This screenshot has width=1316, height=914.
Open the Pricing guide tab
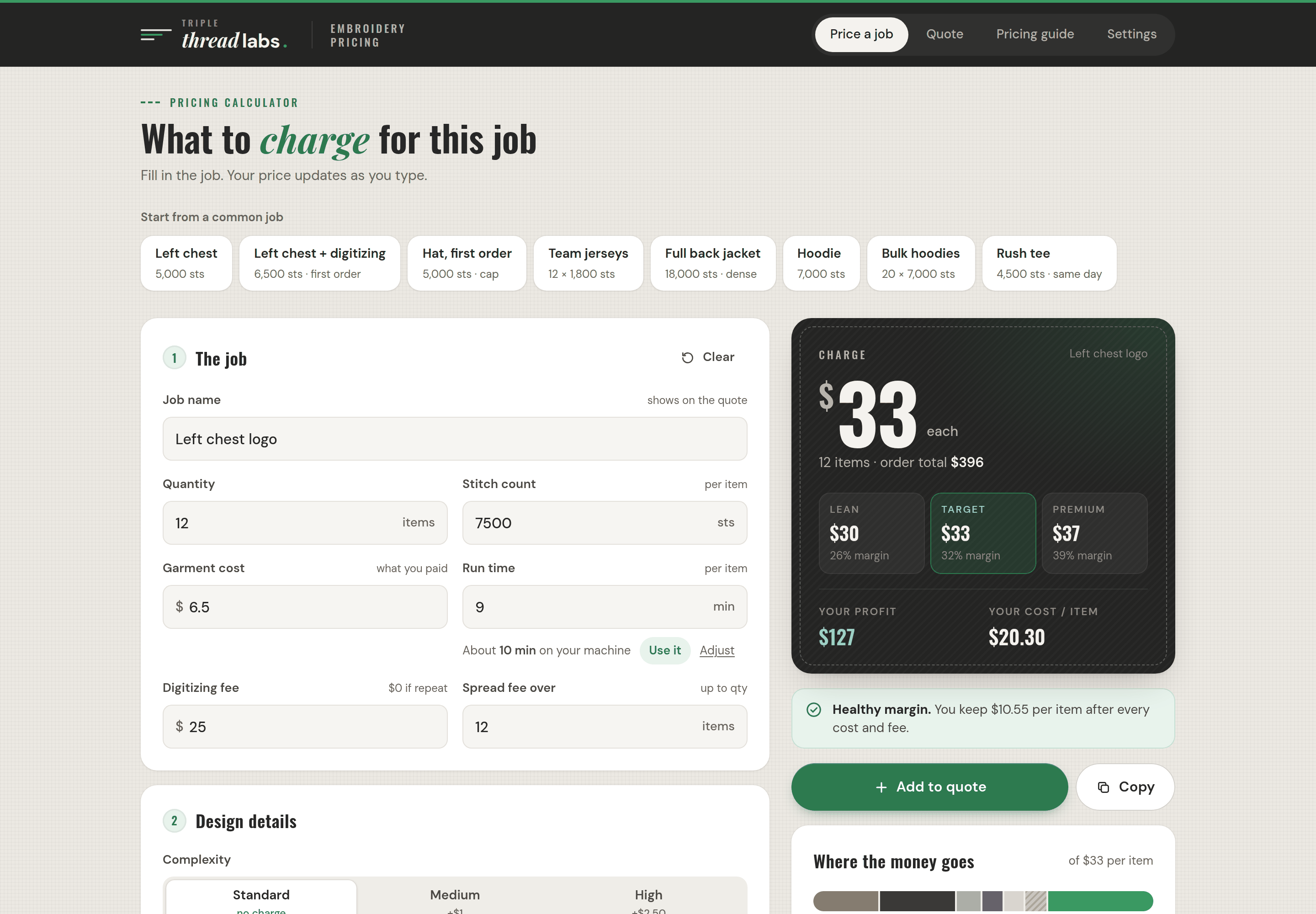click(1035, 34)
